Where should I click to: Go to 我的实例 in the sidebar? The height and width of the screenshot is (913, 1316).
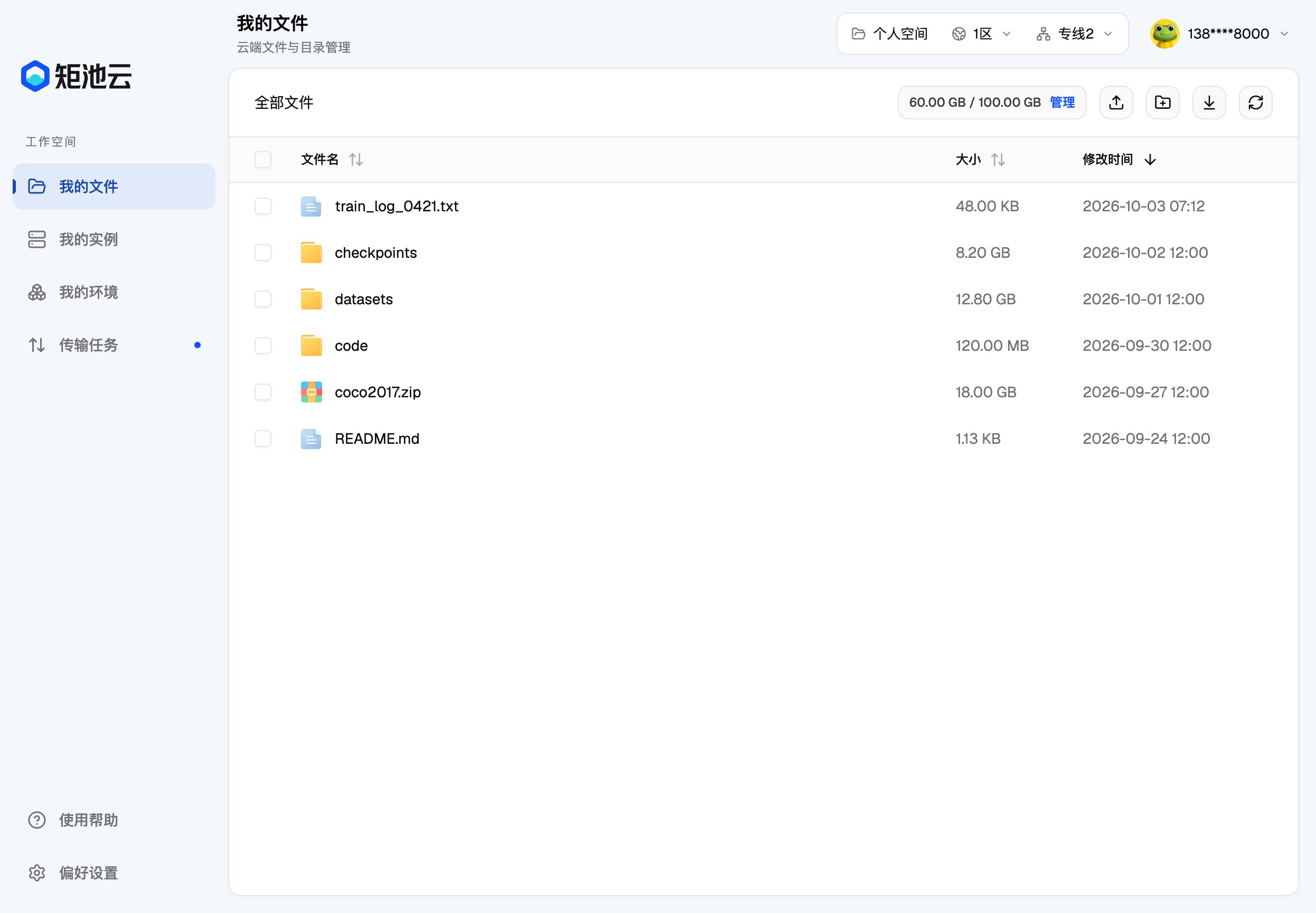pos(114,239)
